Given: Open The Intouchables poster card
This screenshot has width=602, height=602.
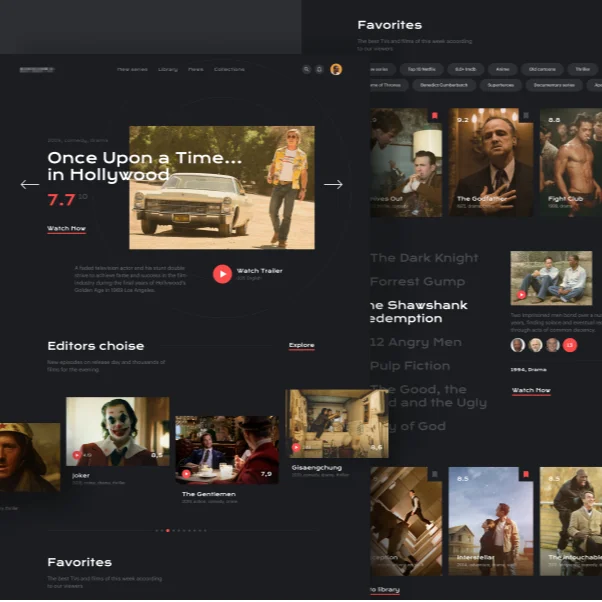Looking at the screenshot, I should (571, 521).
